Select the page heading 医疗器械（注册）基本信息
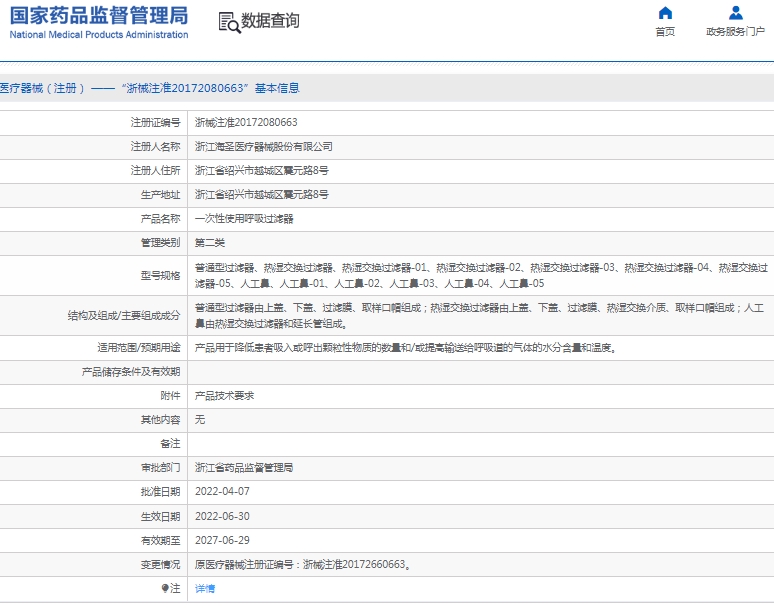 150,88
